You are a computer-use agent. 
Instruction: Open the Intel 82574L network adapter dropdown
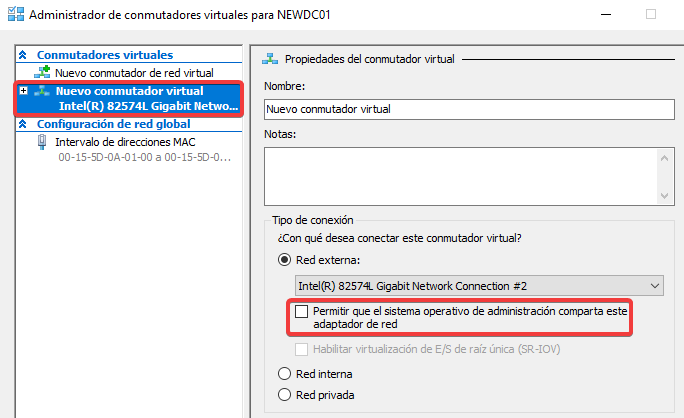click(x=655, y=287)
